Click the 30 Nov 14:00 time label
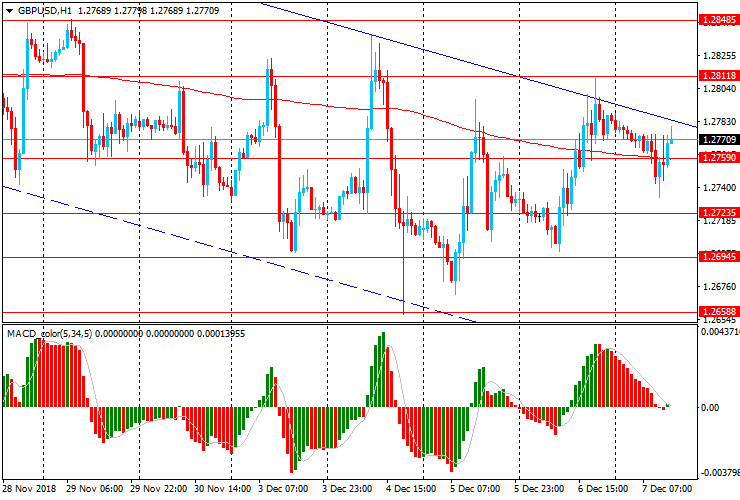 coord(222,488)
